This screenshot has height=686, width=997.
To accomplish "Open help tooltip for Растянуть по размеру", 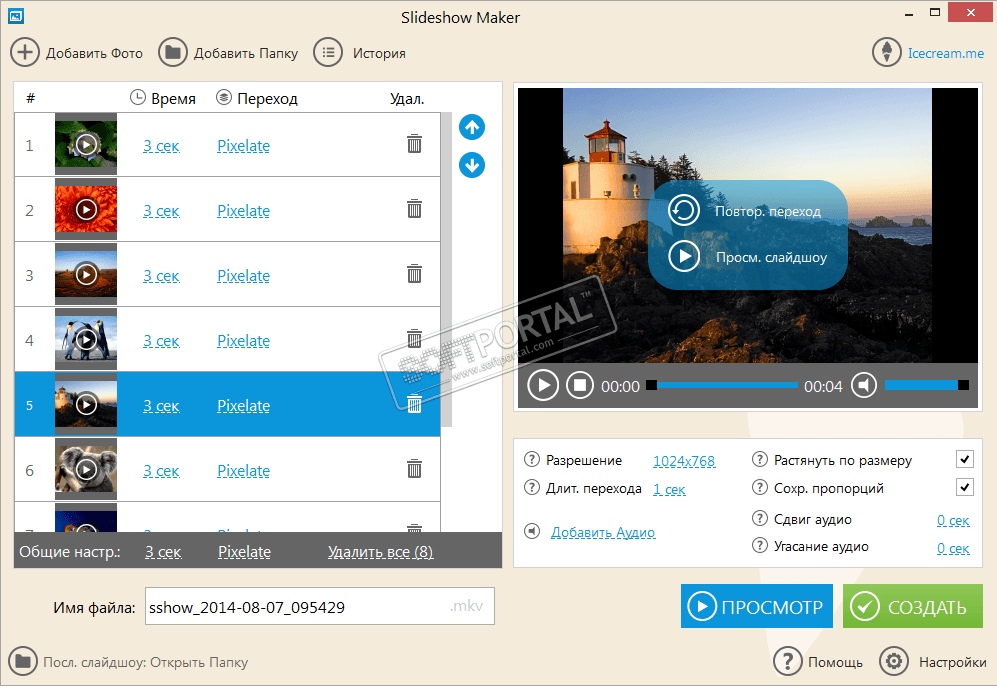I will pyautogui.click(x=759, y=459).
